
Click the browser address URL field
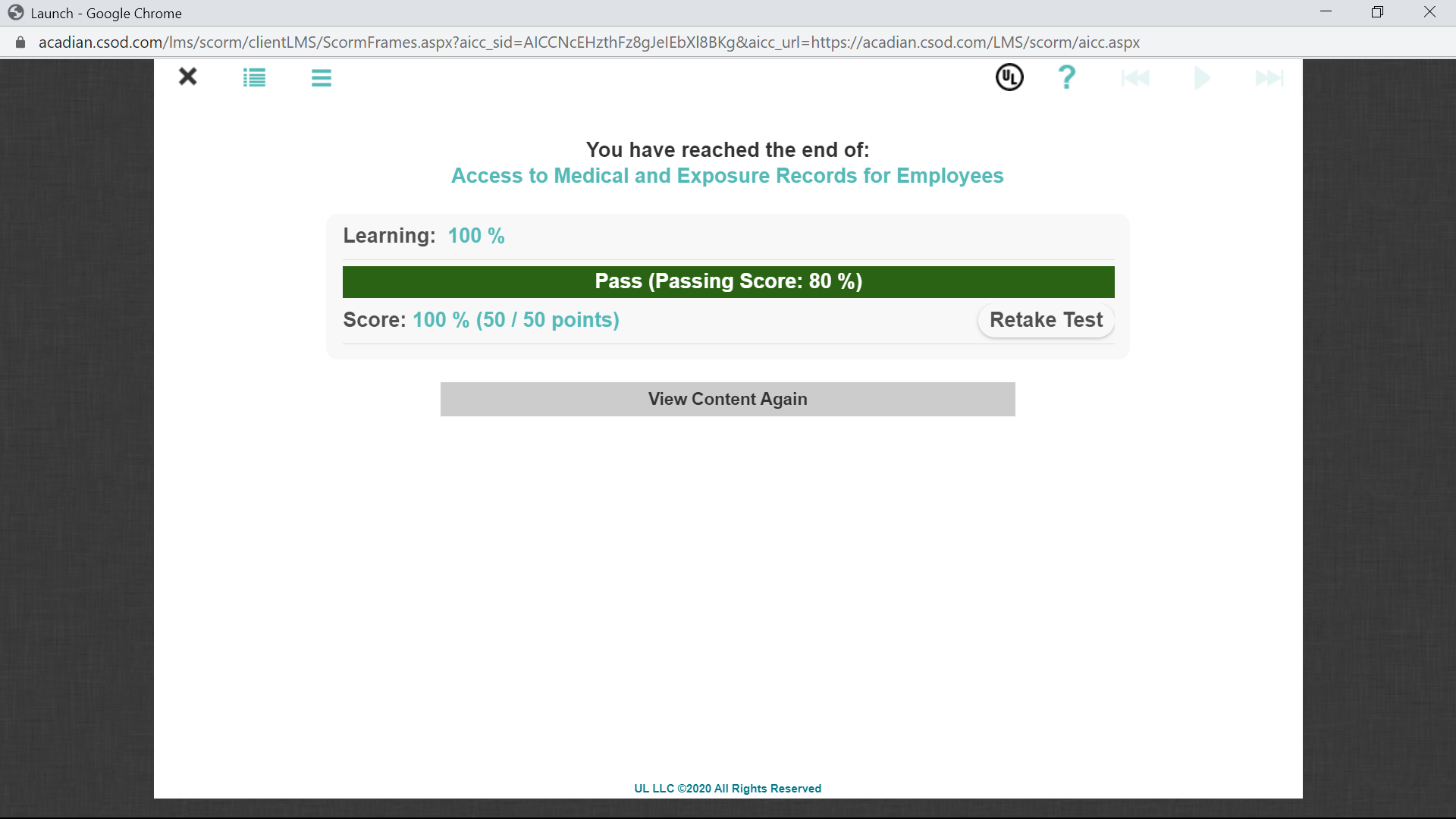(588, 42)
